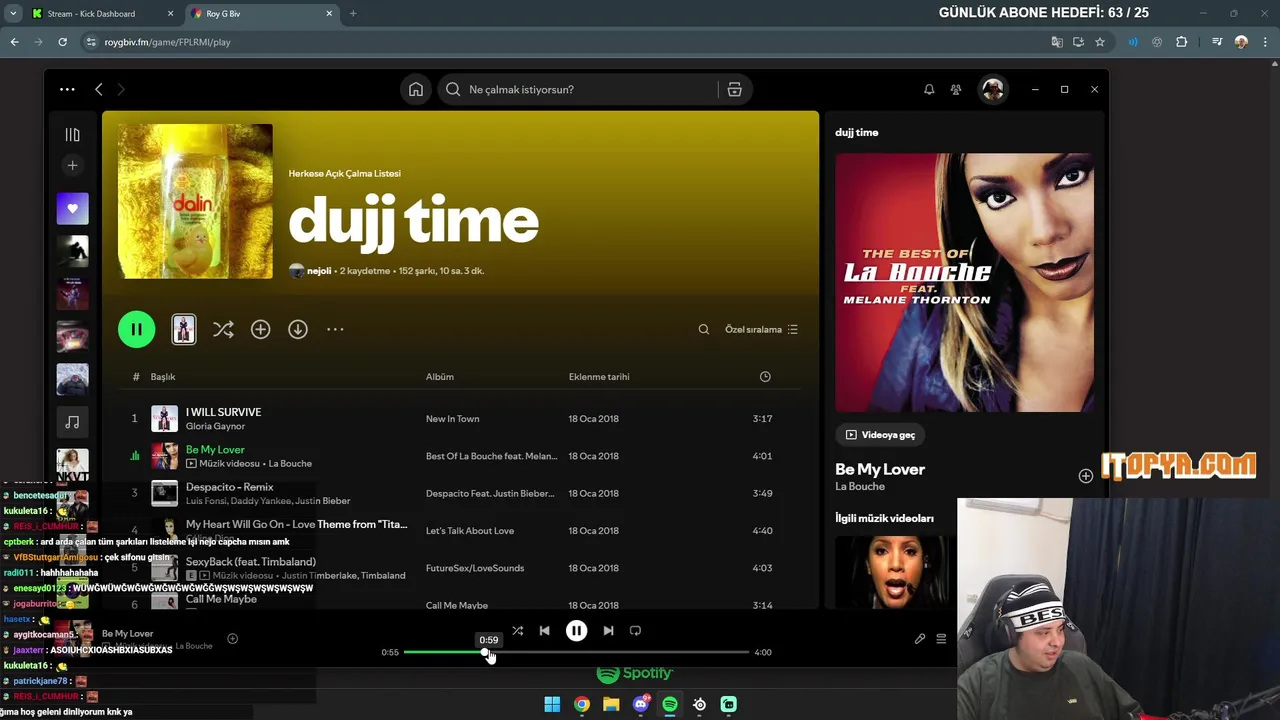Open Windows Start menu
The image size is (1280, 720).
[x=552, y=705]
